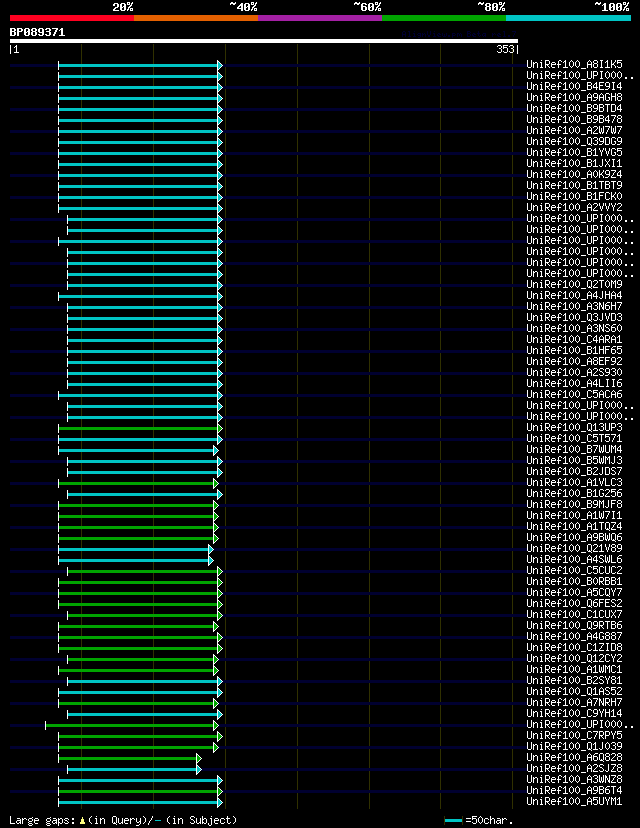Select the UniRef100_B1YVG5 label
640x828 pixels.
tap(574, 152)
